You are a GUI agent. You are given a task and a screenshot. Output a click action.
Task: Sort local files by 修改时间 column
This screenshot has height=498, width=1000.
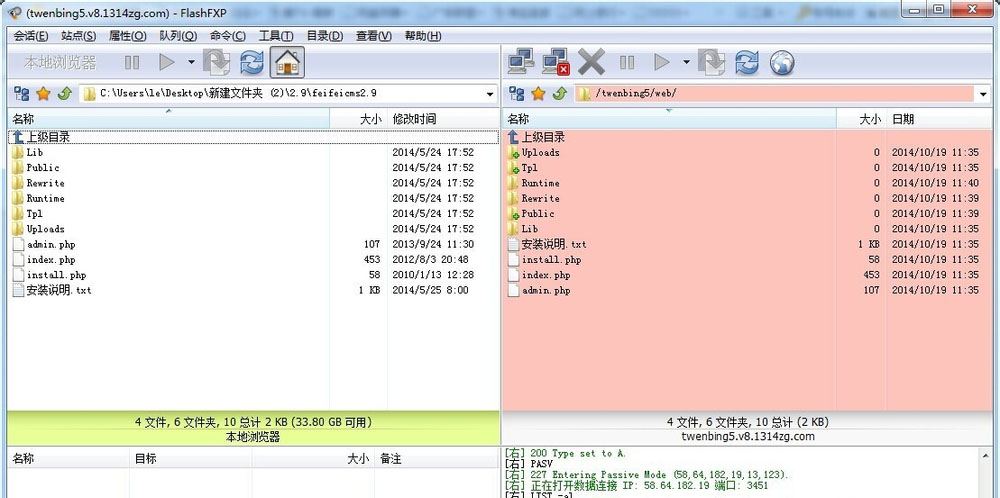pyautogui.click(x=443, y=119)
